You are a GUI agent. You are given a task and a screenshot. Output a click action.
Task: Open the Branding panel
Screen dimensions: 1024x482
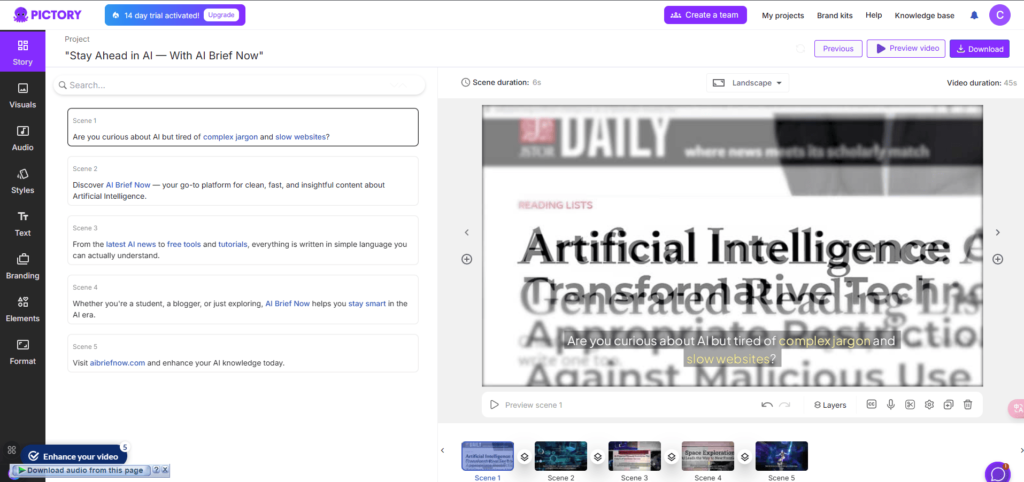click(x=23, y=266)
